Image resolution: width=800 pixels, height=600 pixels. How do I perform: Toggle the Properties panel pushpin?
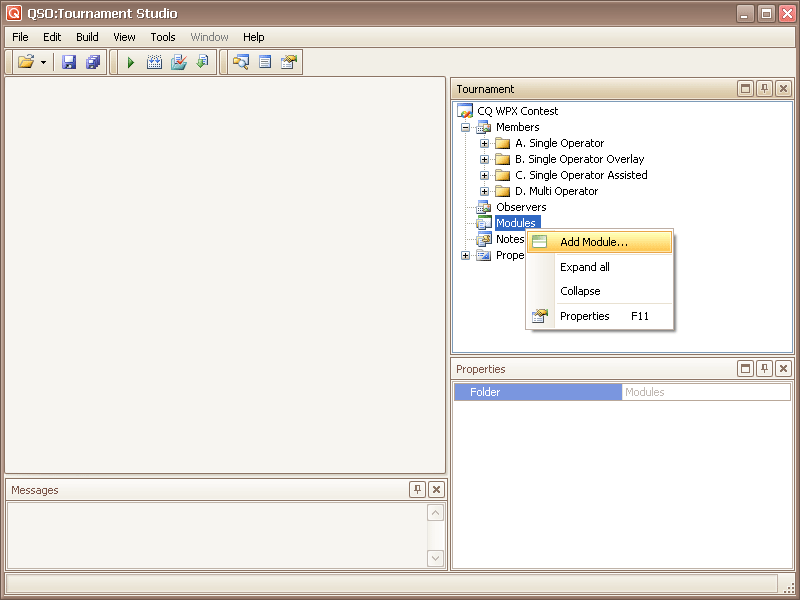coord(764,369)
